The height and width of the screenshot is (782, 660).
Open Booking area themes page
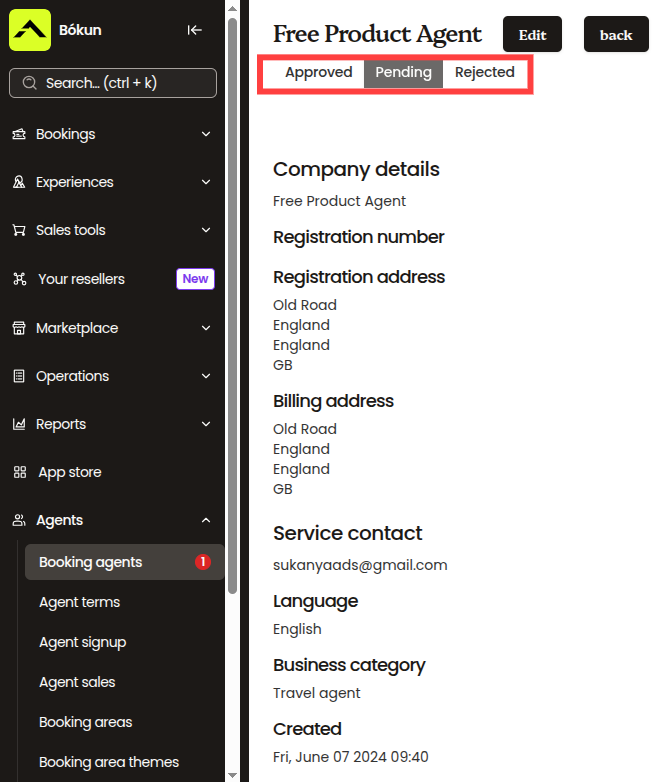109,762
